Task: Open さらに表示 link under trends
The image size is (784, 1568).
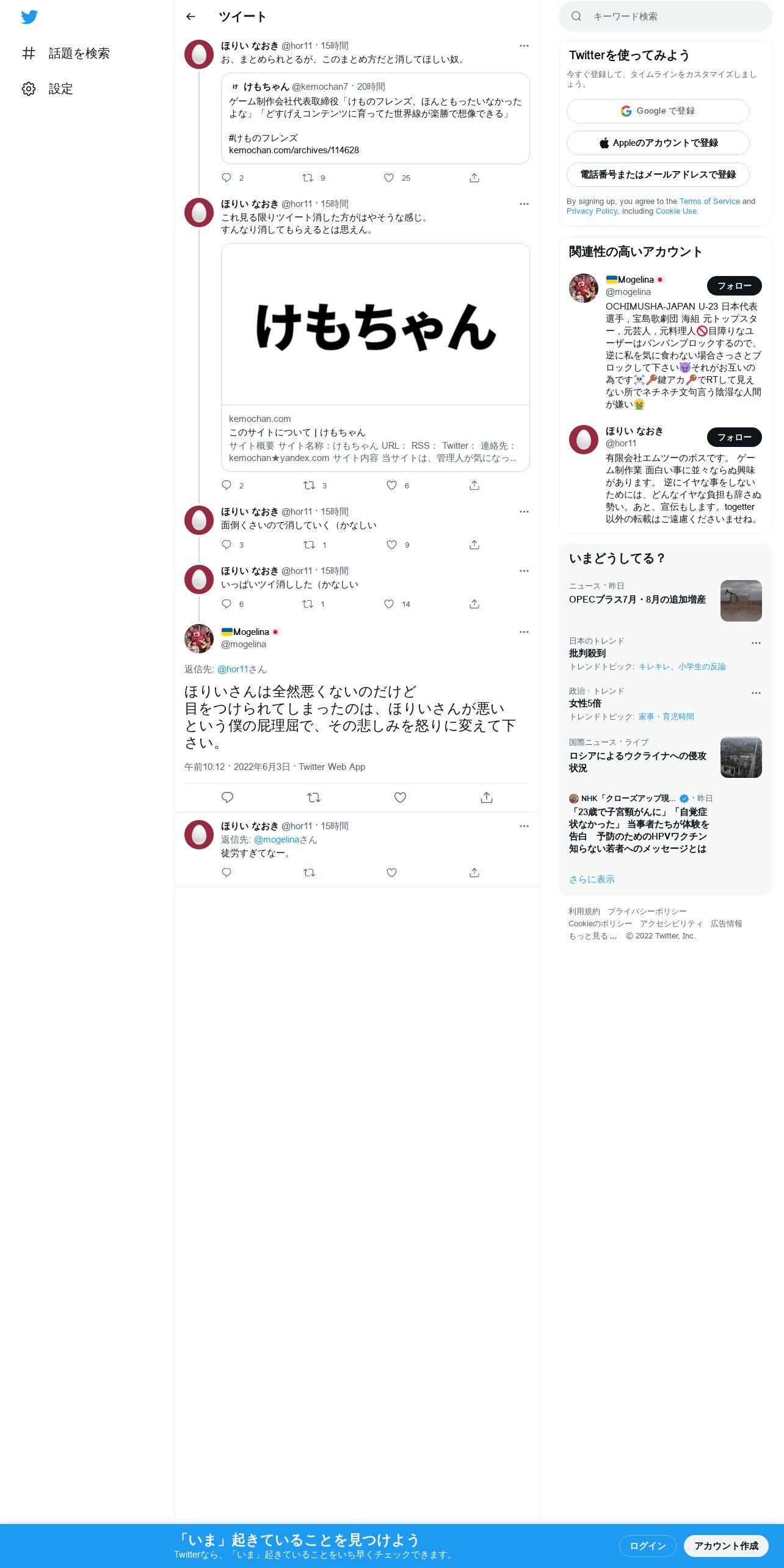Action: (592, 879)
